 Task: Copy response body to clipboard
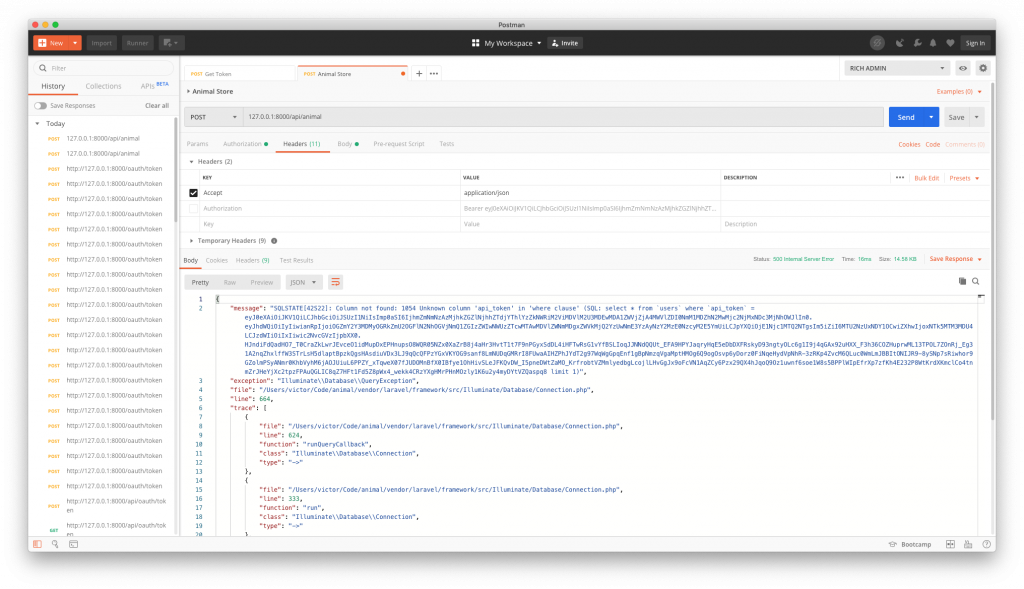(962, 281)
